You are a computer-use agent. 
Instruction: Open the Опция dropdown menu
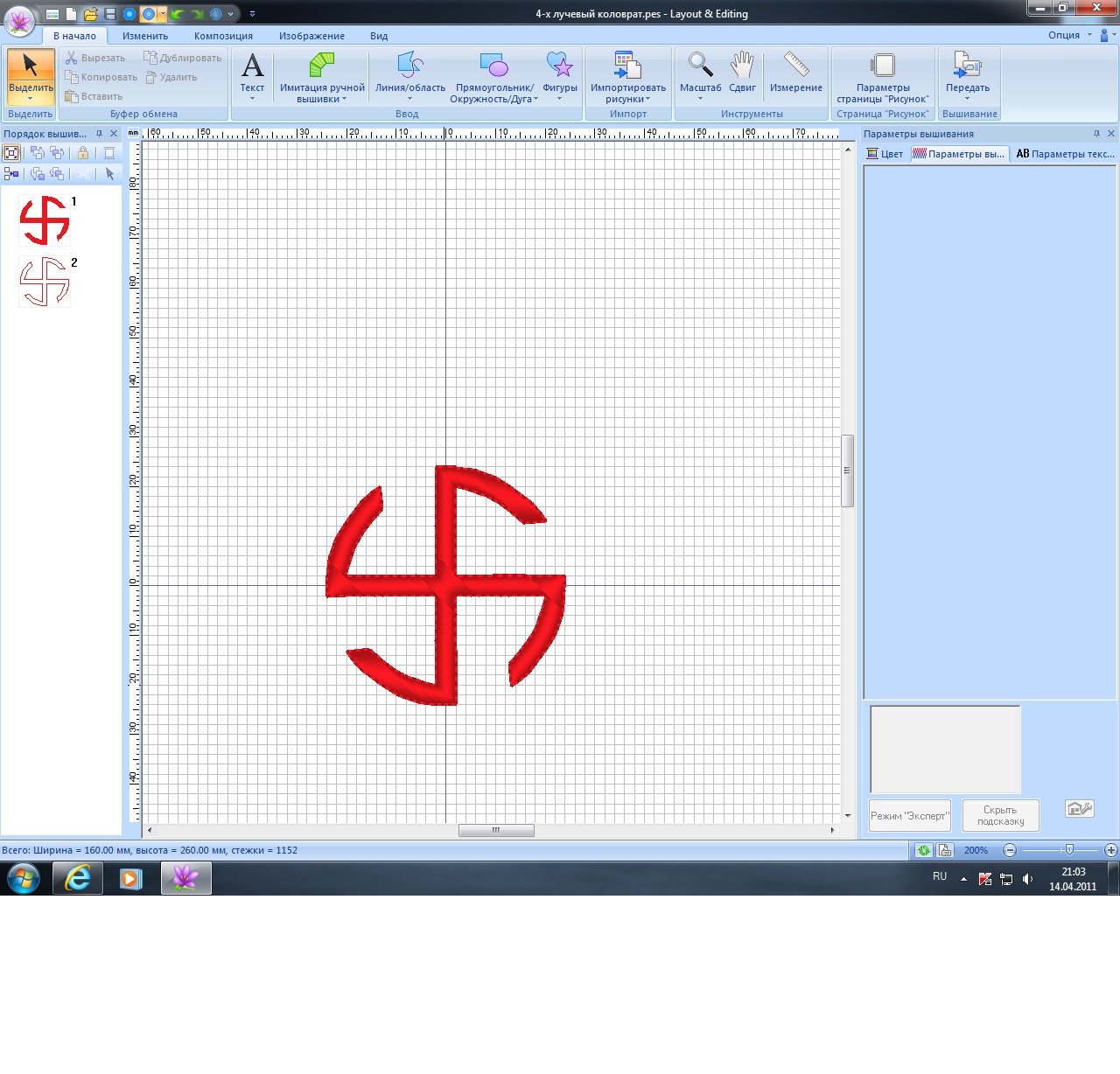coord(1069,35)
